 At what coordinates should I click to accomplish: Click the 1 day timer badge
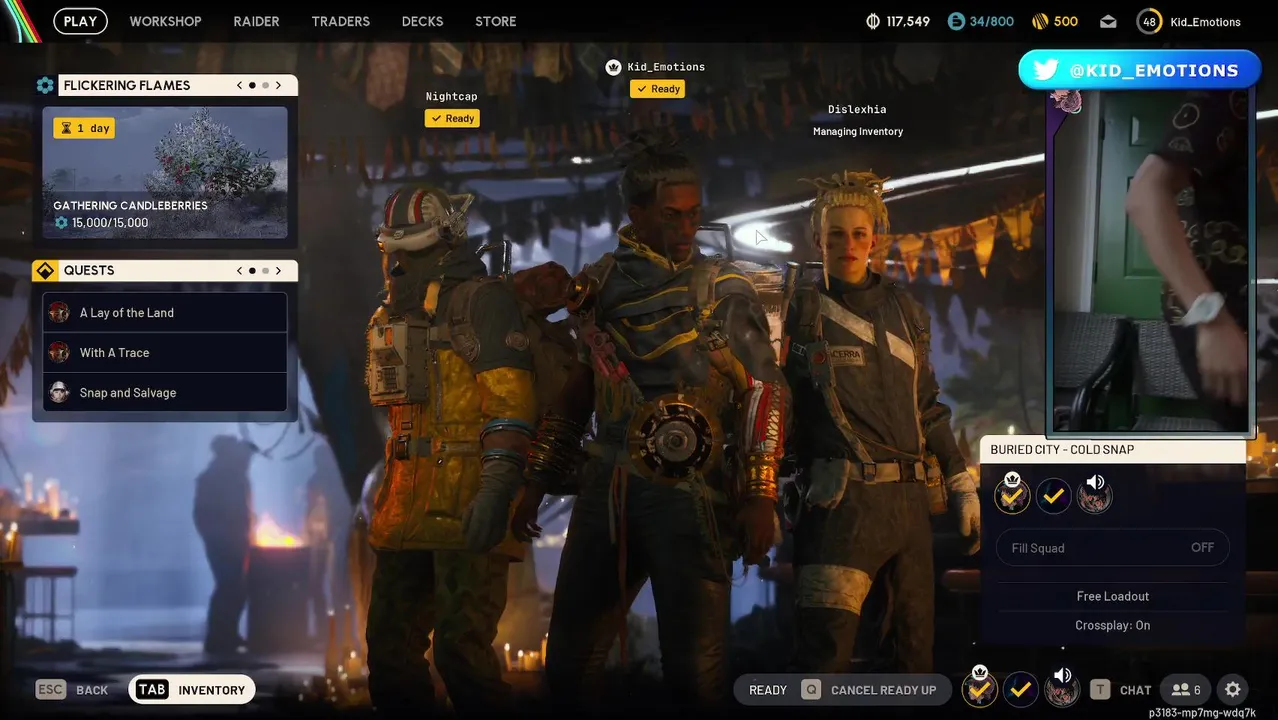click(84, 128)
